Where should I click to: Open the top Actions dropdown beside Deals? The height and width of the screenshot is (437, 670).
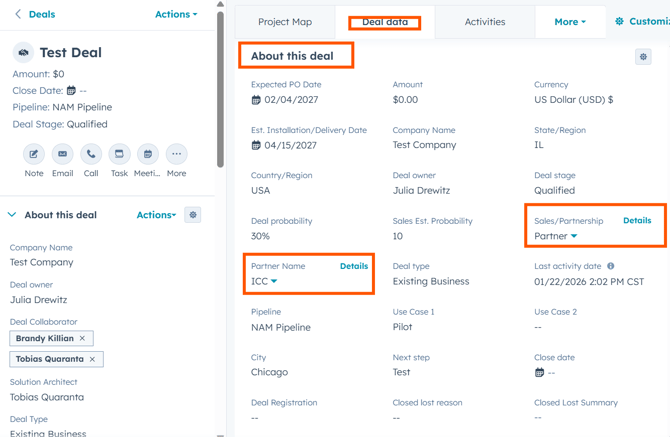[x=176, y=15]
